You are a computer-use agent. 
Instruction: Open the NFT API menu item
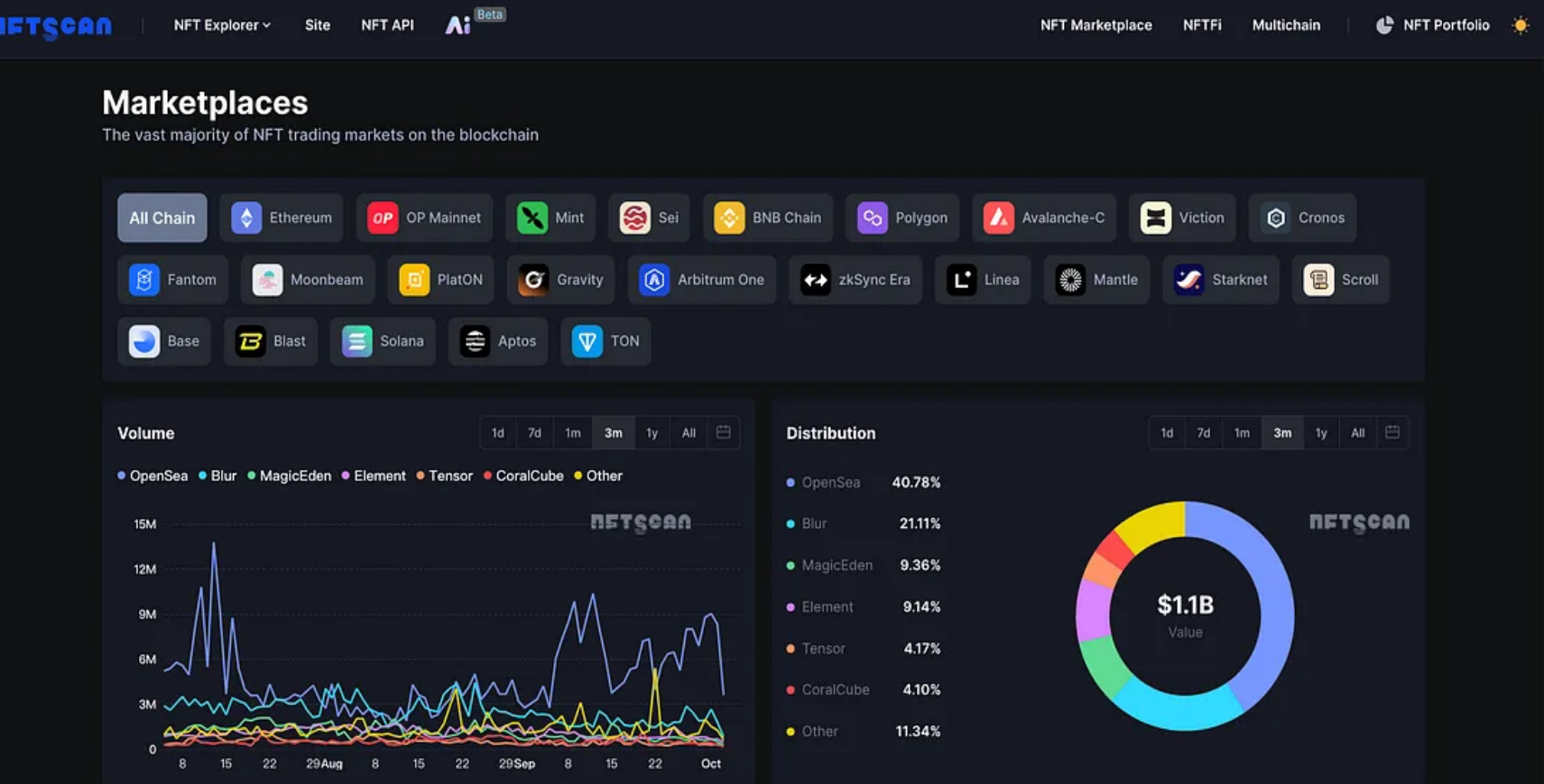tap(387, 25)
